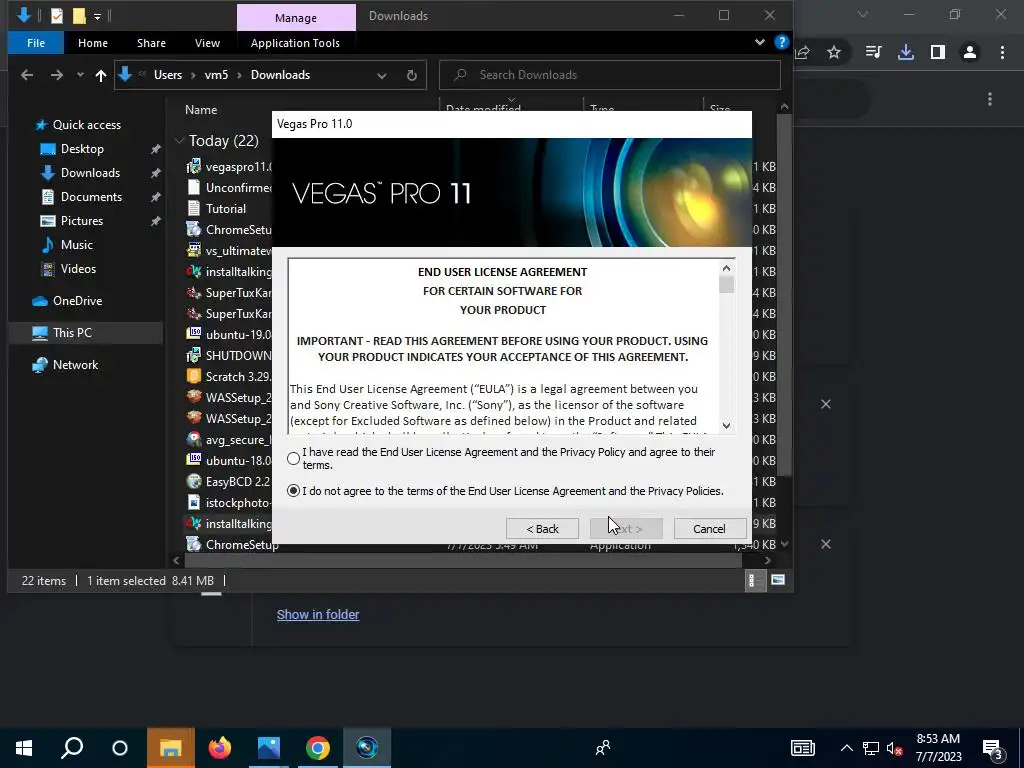The image size is (1024, 768).
Task: Open Music in navigation pane
Action: tap(76, 245)
